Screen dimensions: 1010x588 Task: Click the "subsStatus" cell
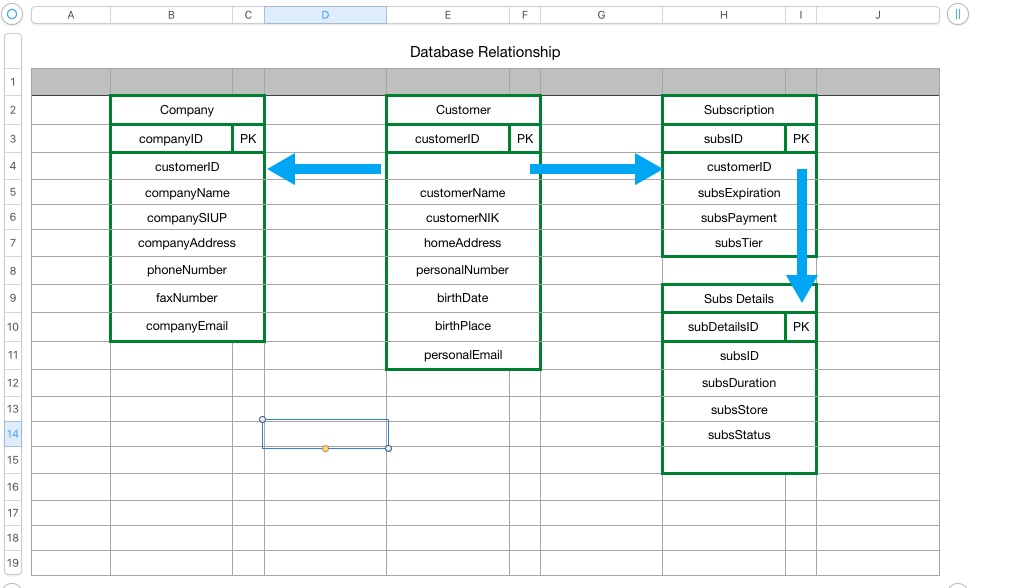[x=739, y=434]
